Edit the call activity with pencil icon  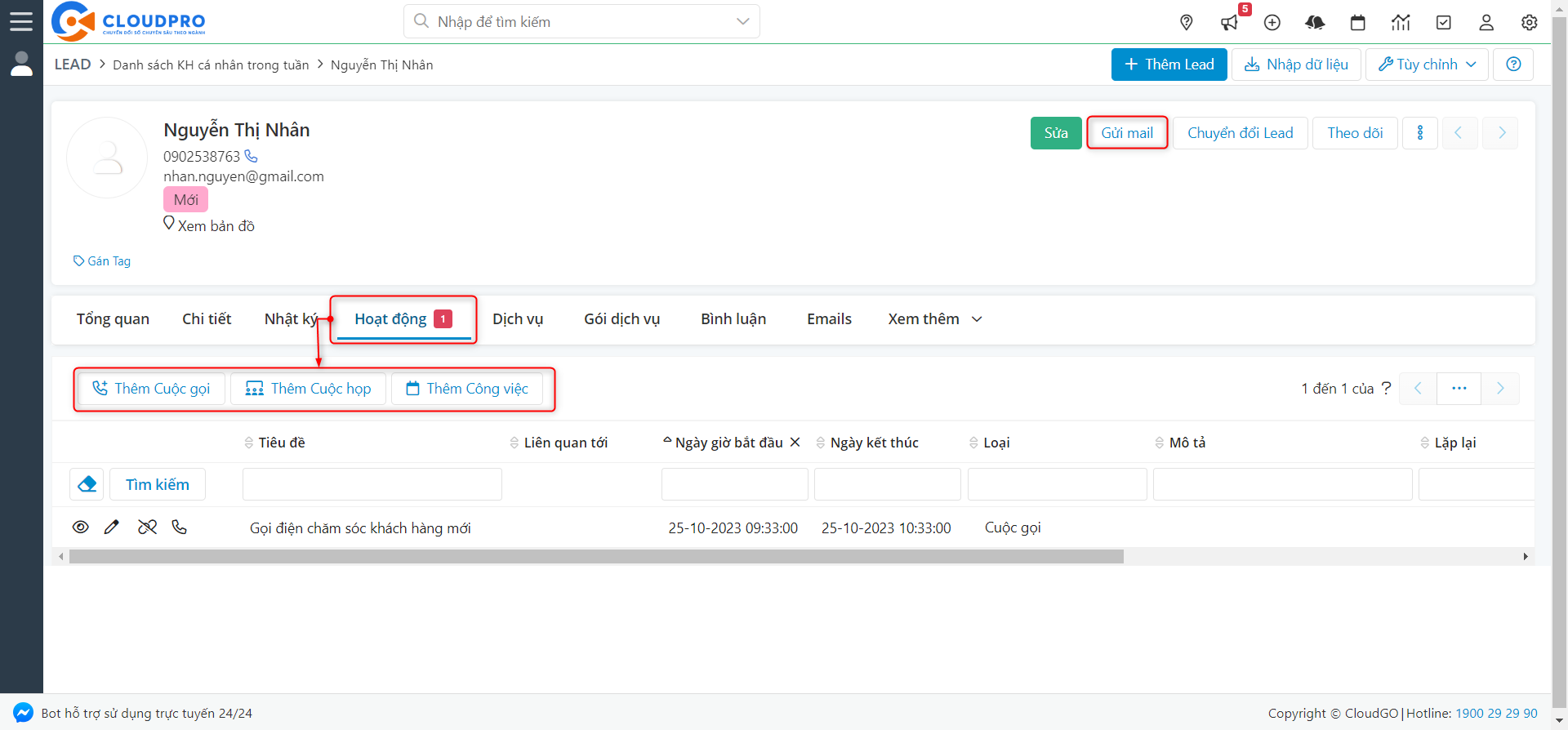click(x=112, y=527)
